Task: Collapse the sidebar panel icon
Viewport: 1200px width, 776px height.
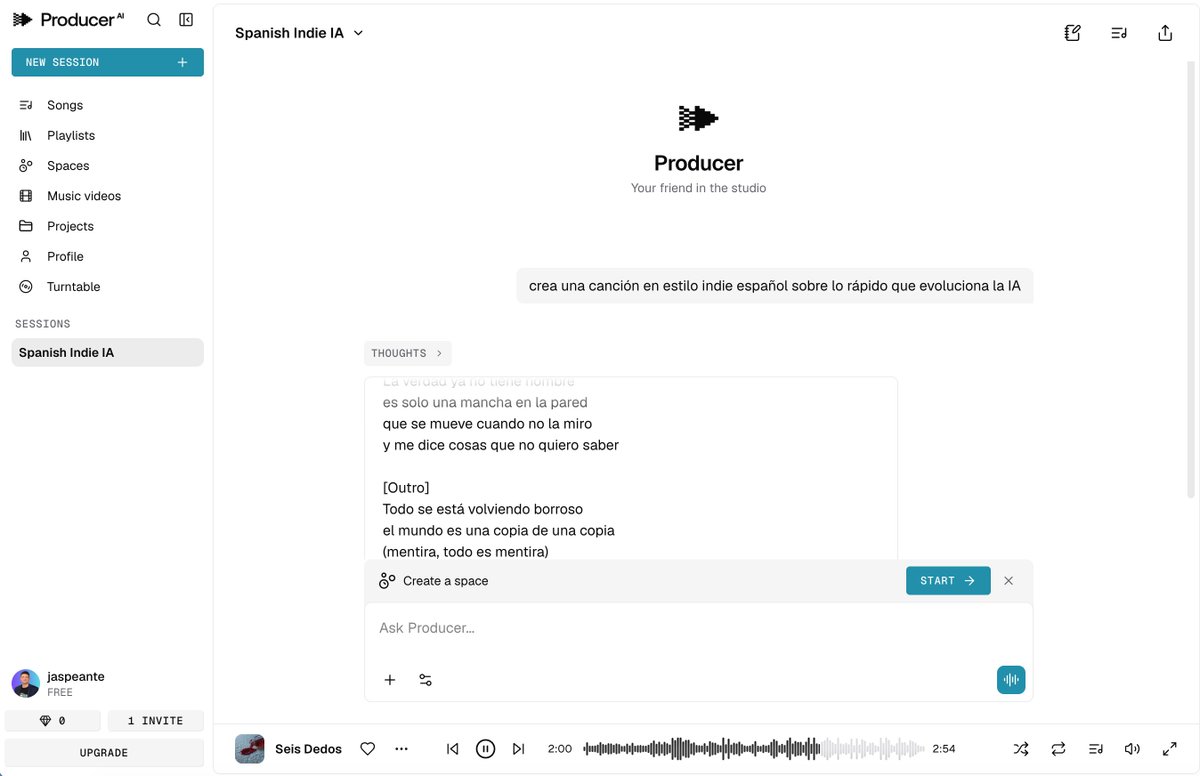Action: tap(186, 19)
